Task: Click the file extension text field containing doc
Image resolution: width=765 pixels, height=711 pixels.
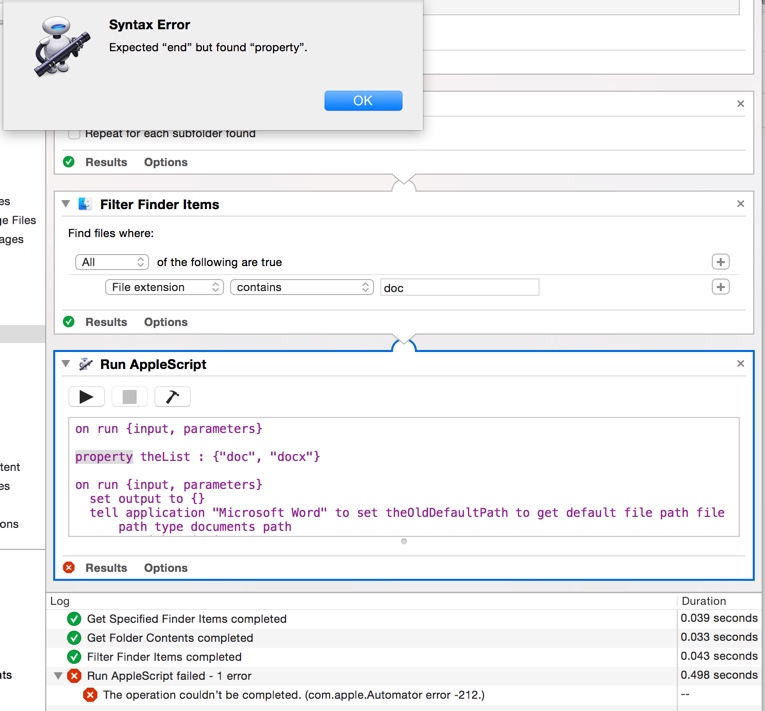Action: click(x=459, y=287)
